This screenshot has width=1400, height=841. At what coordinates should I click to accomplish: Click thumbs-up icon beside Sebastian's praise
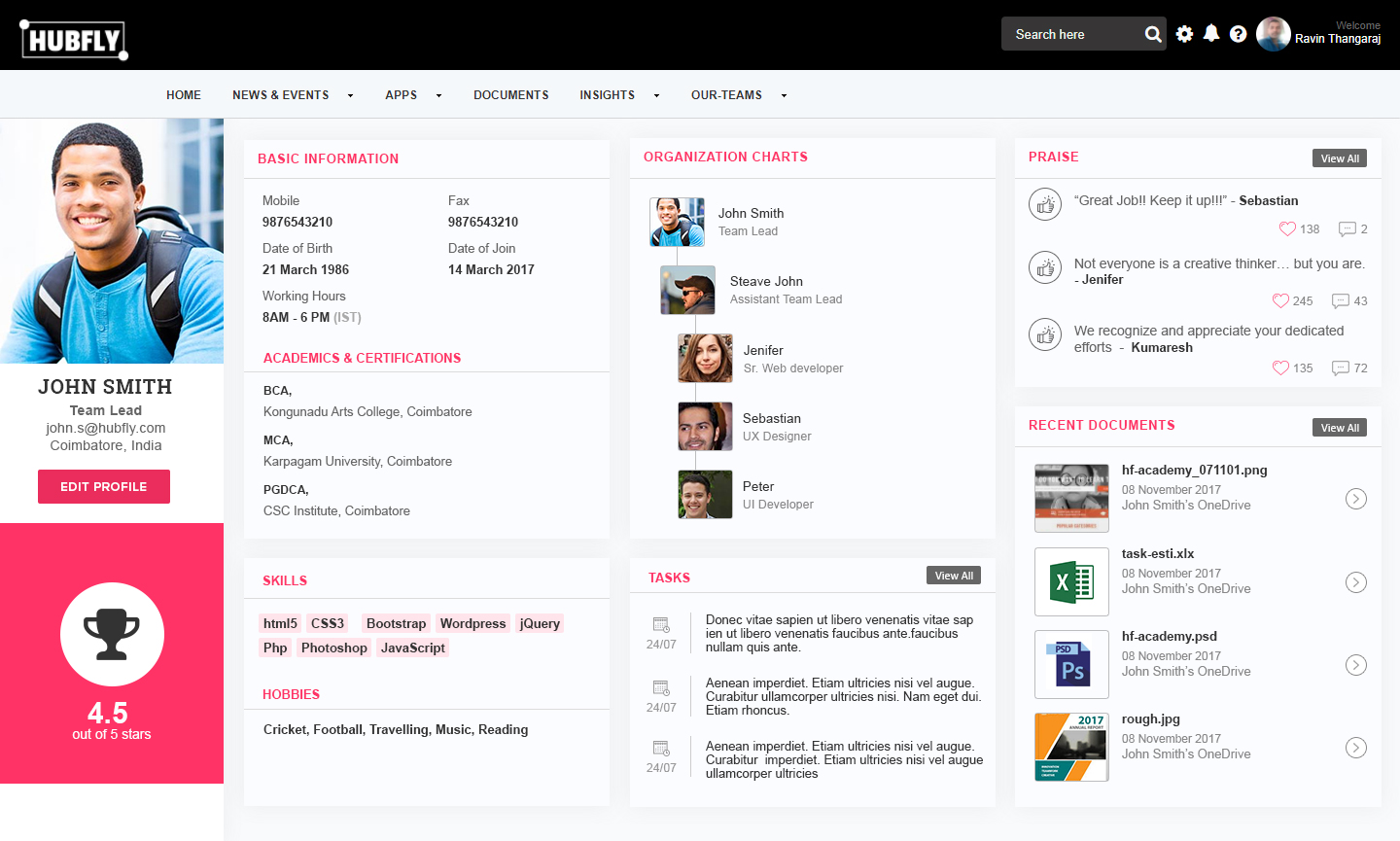point(1045,204)
